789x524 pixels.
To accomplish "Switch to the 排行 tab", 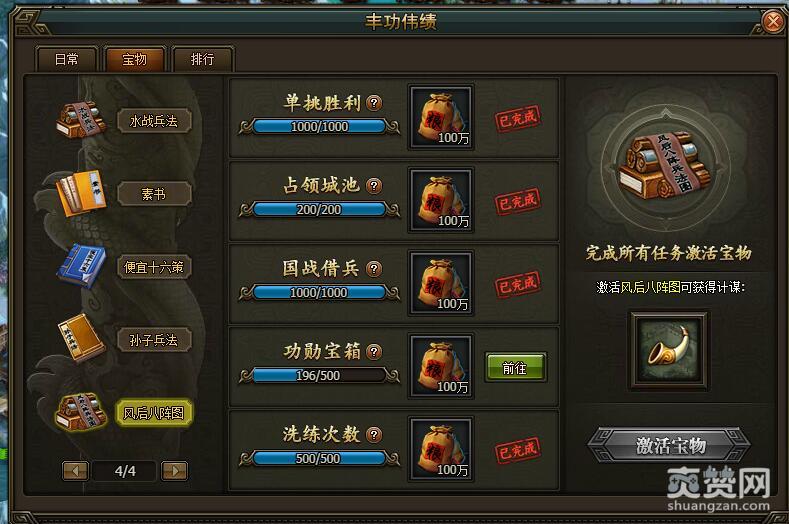I will pos(202,59).
